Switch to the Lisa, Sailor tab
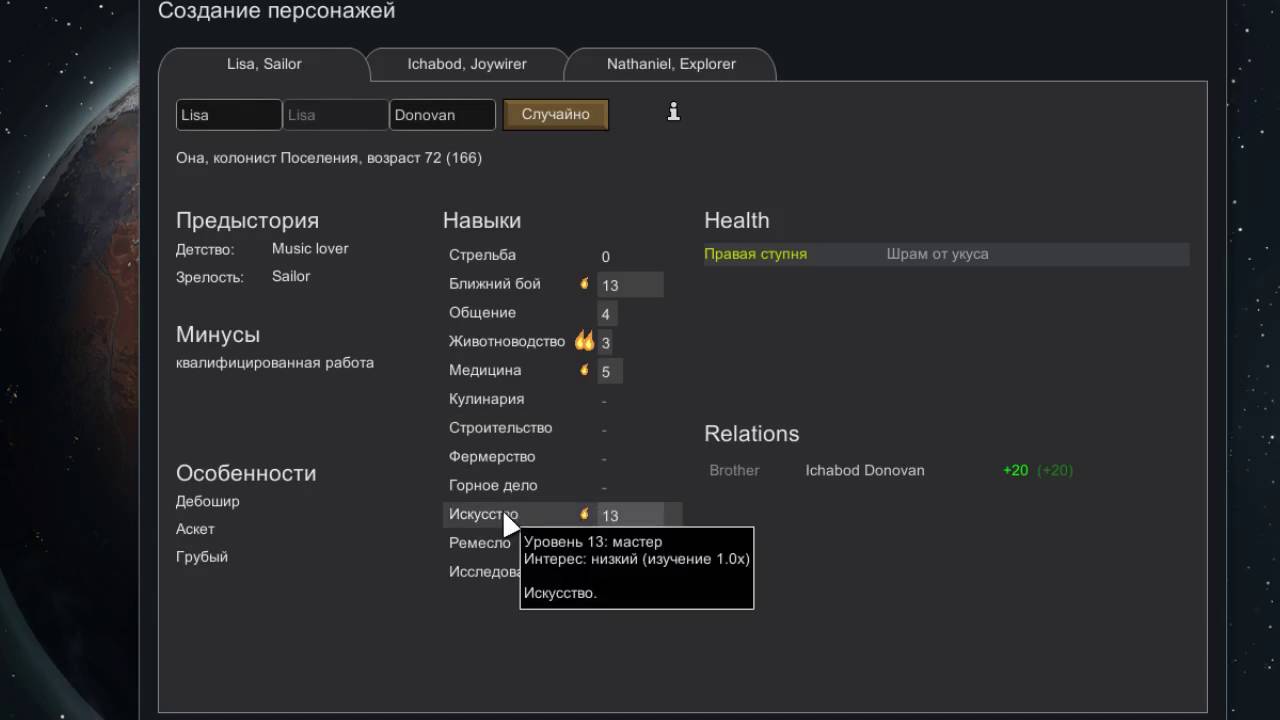 [x=264, y=64]
